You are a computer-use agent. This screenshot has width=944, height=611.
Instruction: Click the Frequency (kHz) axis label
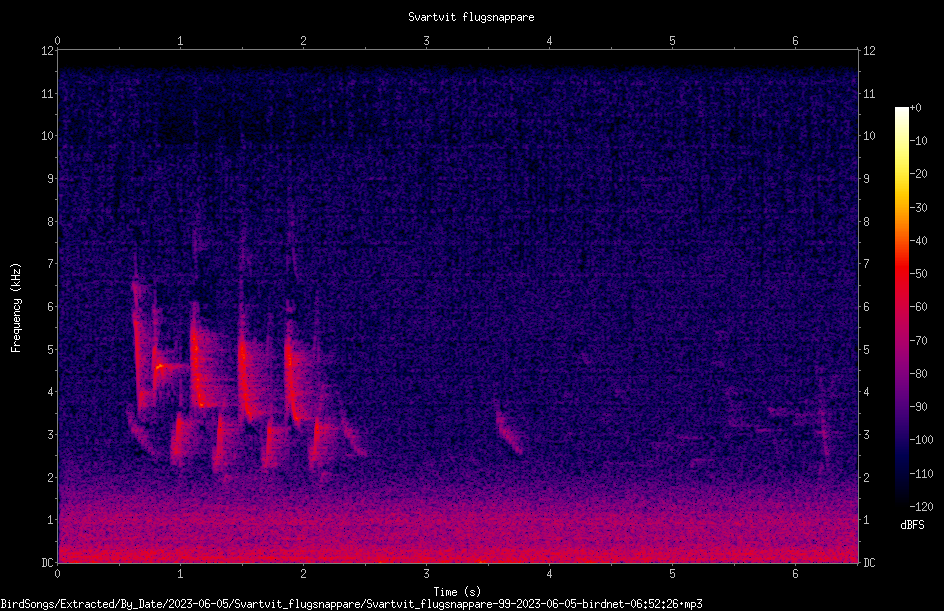coord(16,308)
